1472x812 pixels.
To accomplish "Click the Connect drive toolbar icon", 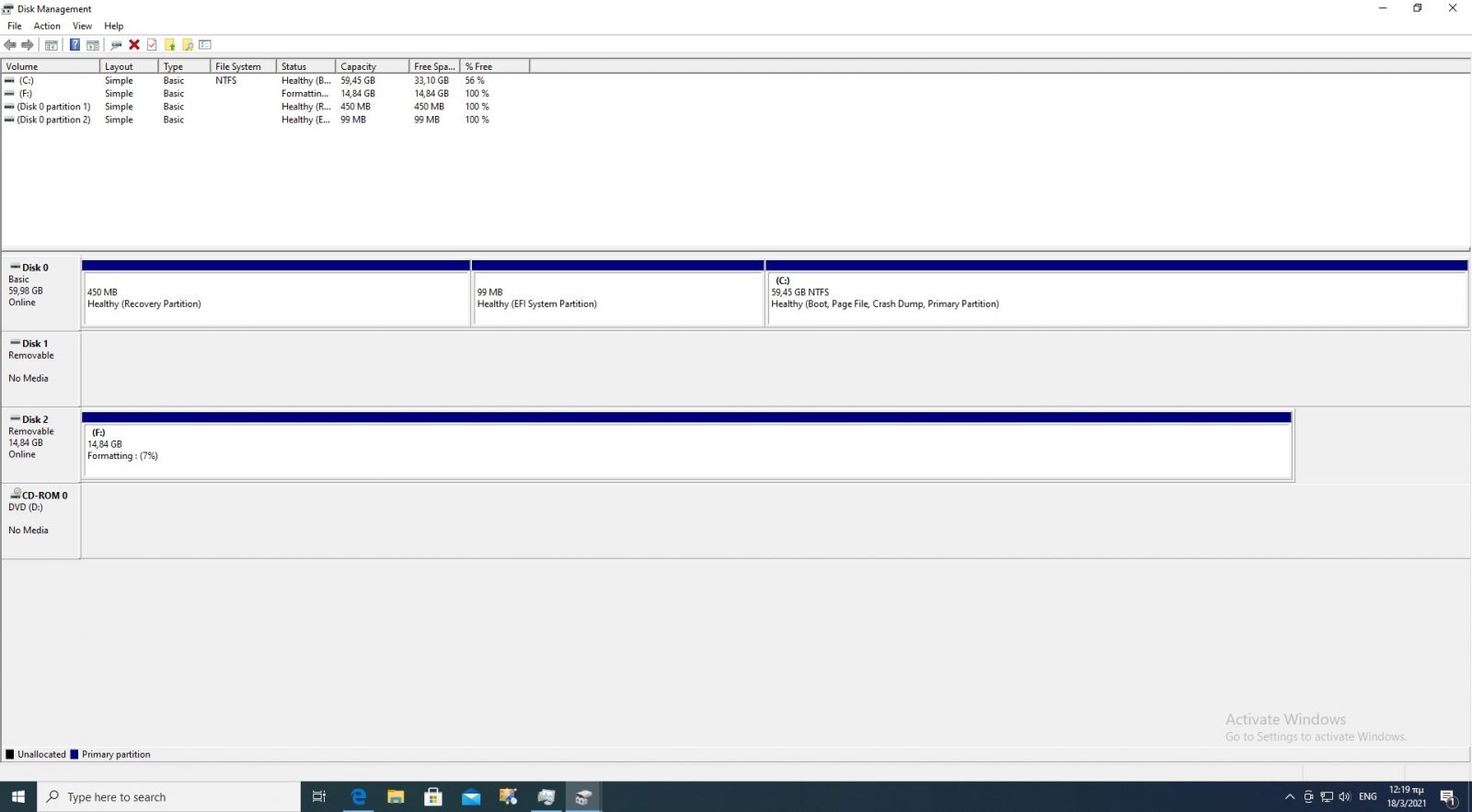I will pos(116,45).
